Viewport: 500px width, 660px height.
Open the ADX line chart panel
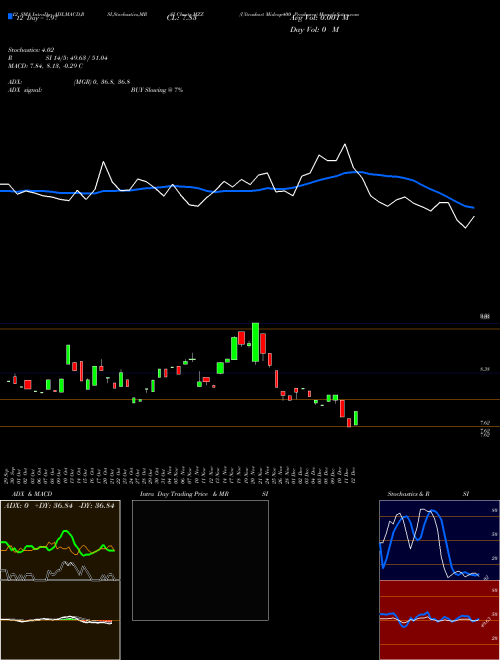click(60, 540)
